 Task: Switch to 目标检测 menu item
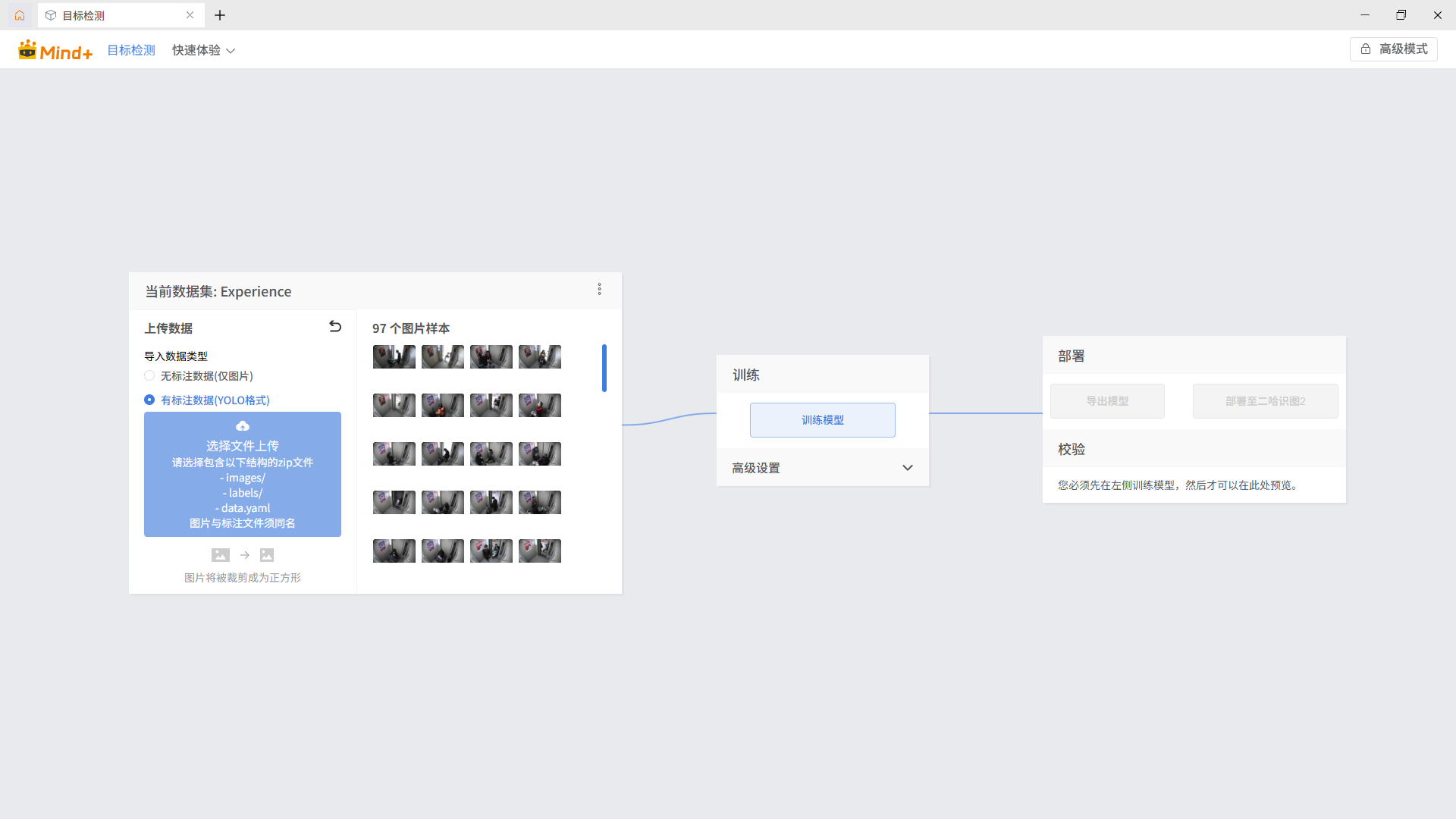[131, 51]
